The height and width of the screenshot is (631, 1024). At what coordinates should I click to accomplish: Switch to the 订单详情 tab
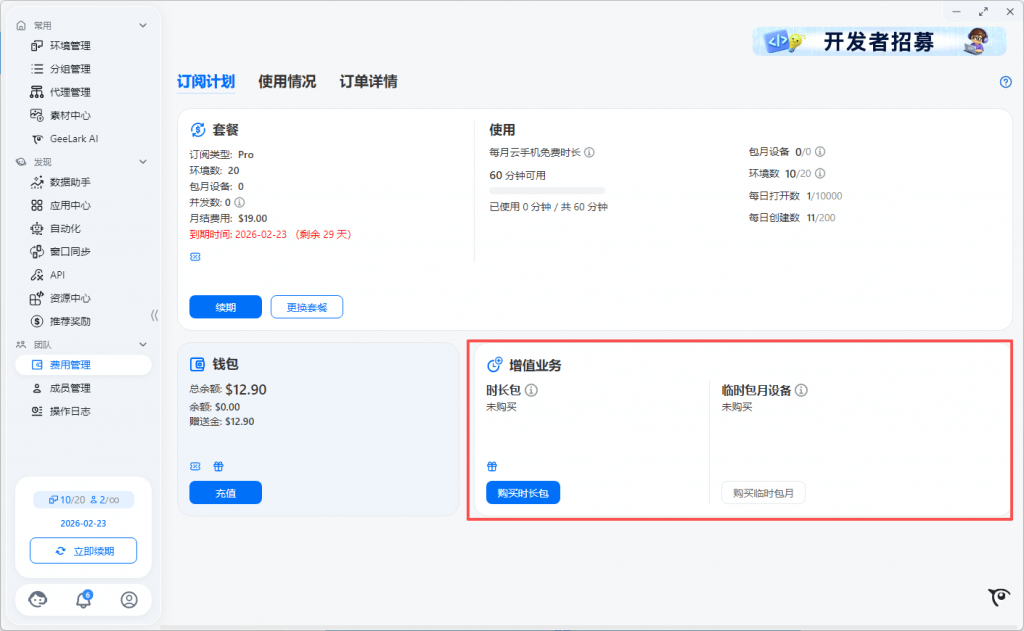(368, 82)
